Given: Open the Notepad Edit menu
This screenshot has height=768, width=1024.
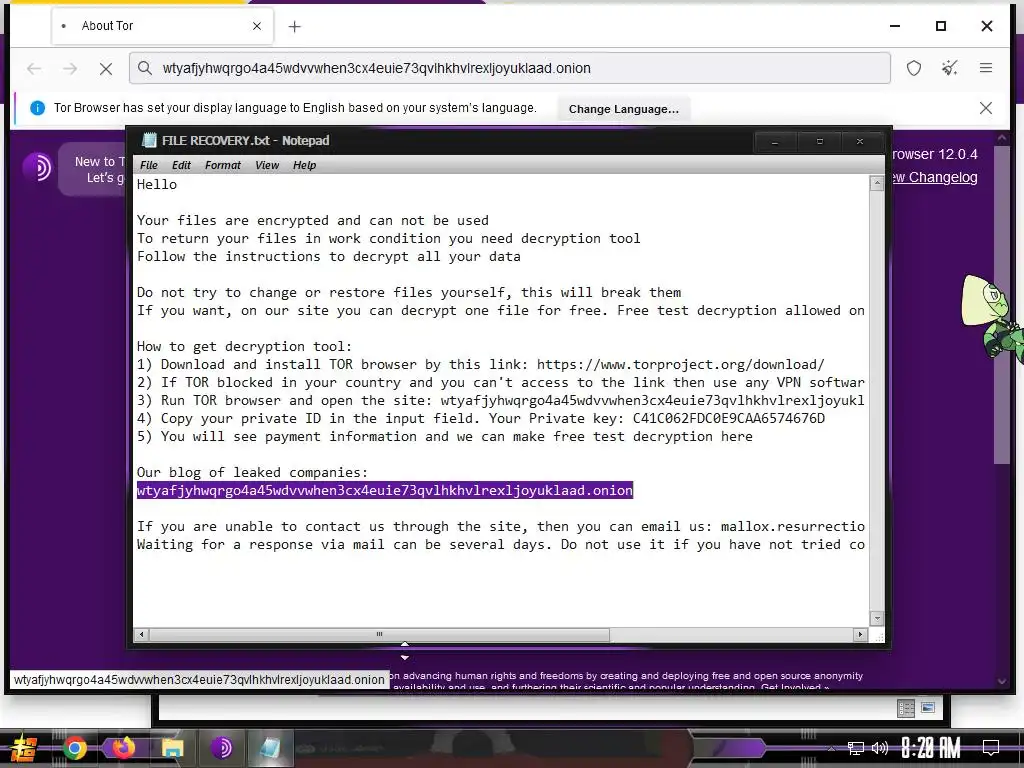Looking at the screenshot, I should tap(181, 165).
